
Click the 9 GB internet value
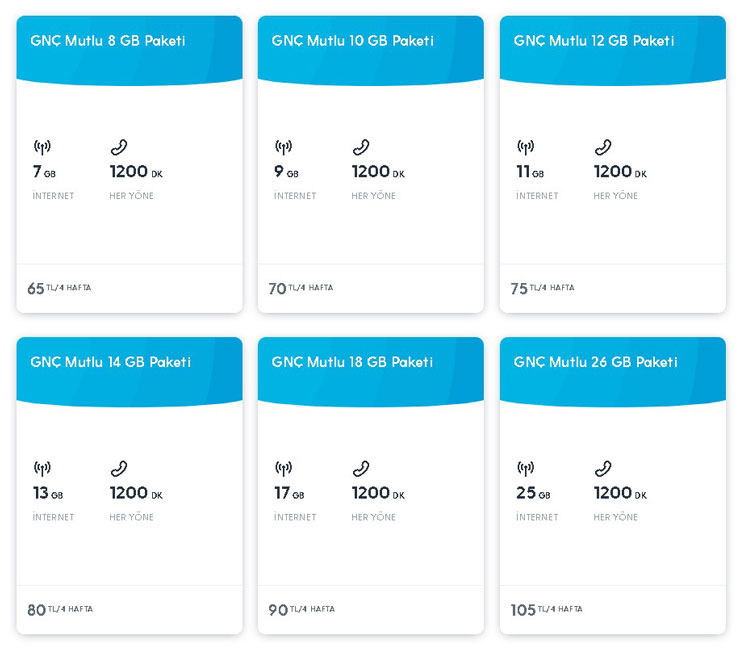point(286,172)
